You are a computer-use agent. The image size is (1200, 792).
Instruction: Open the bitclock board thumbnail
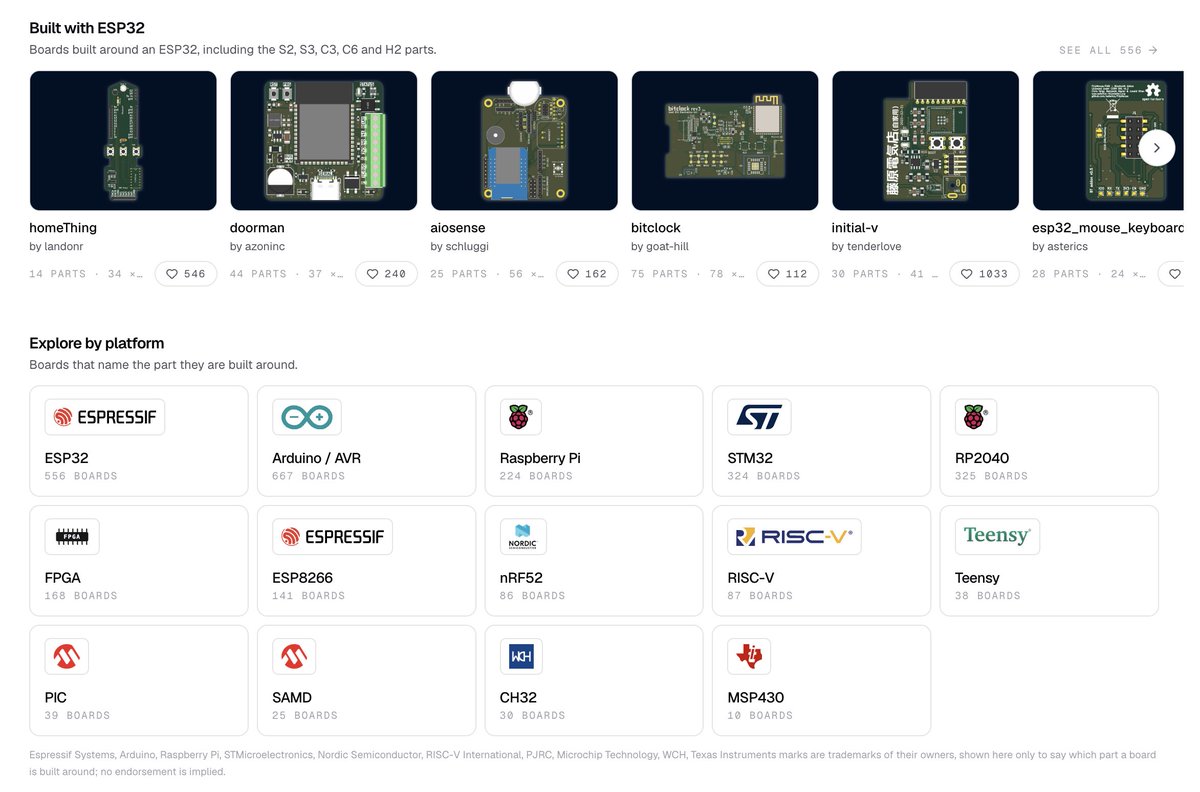pyautogui.click(x=725, y=140)
